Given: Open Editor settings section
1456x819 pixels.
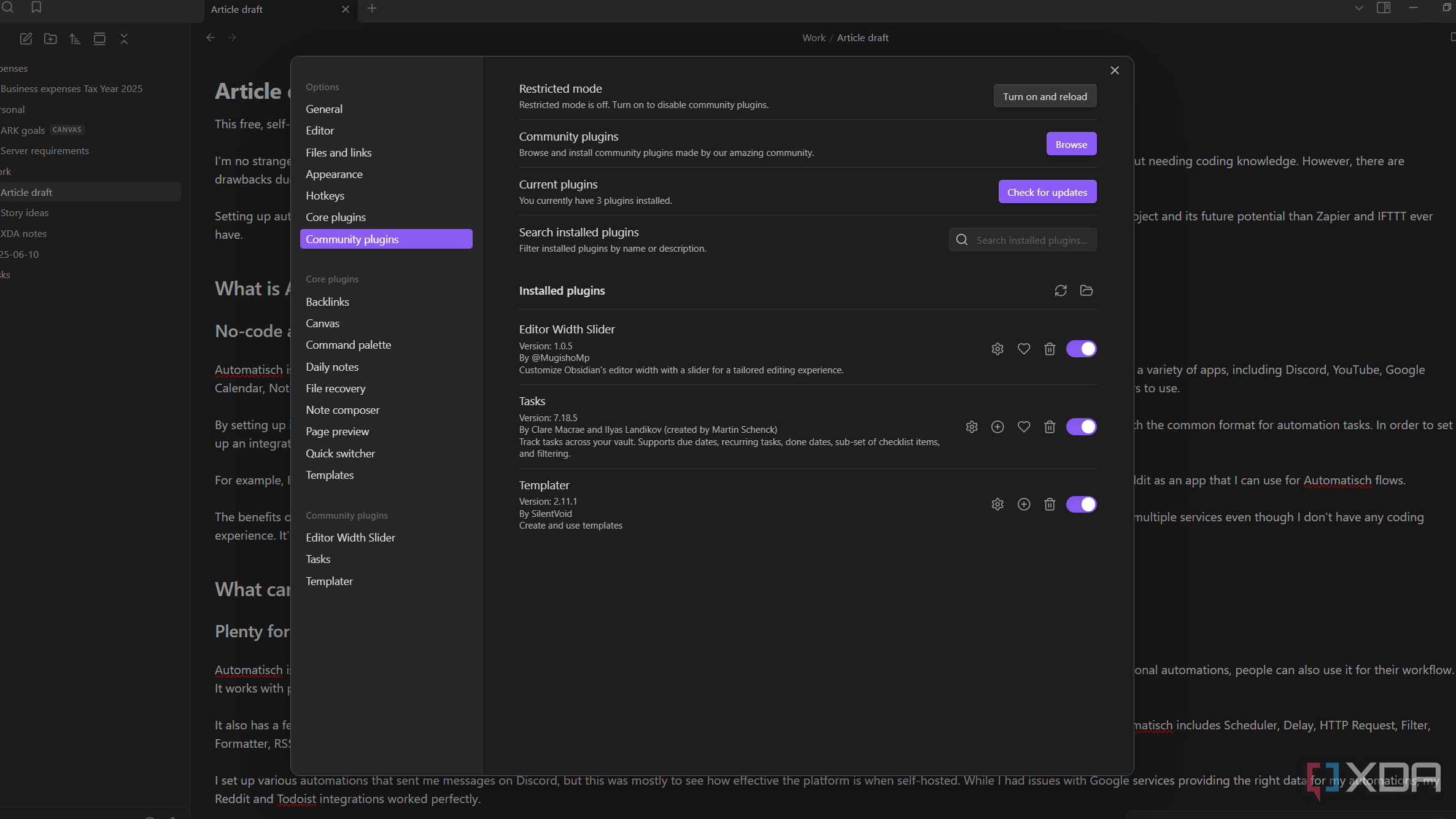Looking at the screenshot, I should click(386, 131).
